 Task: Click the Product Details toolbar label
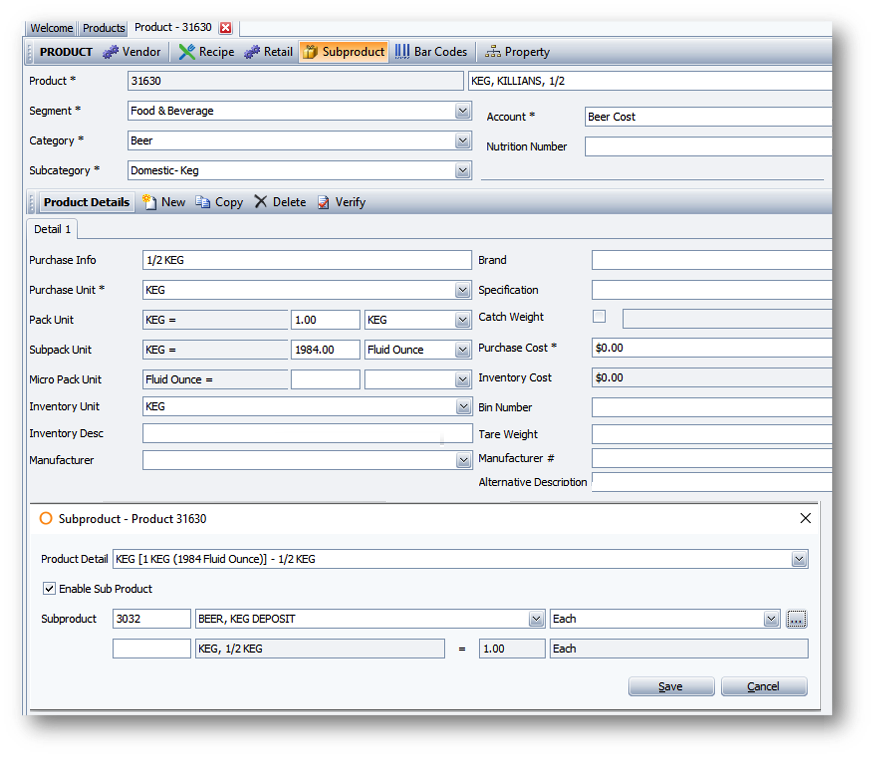(87, 202)
